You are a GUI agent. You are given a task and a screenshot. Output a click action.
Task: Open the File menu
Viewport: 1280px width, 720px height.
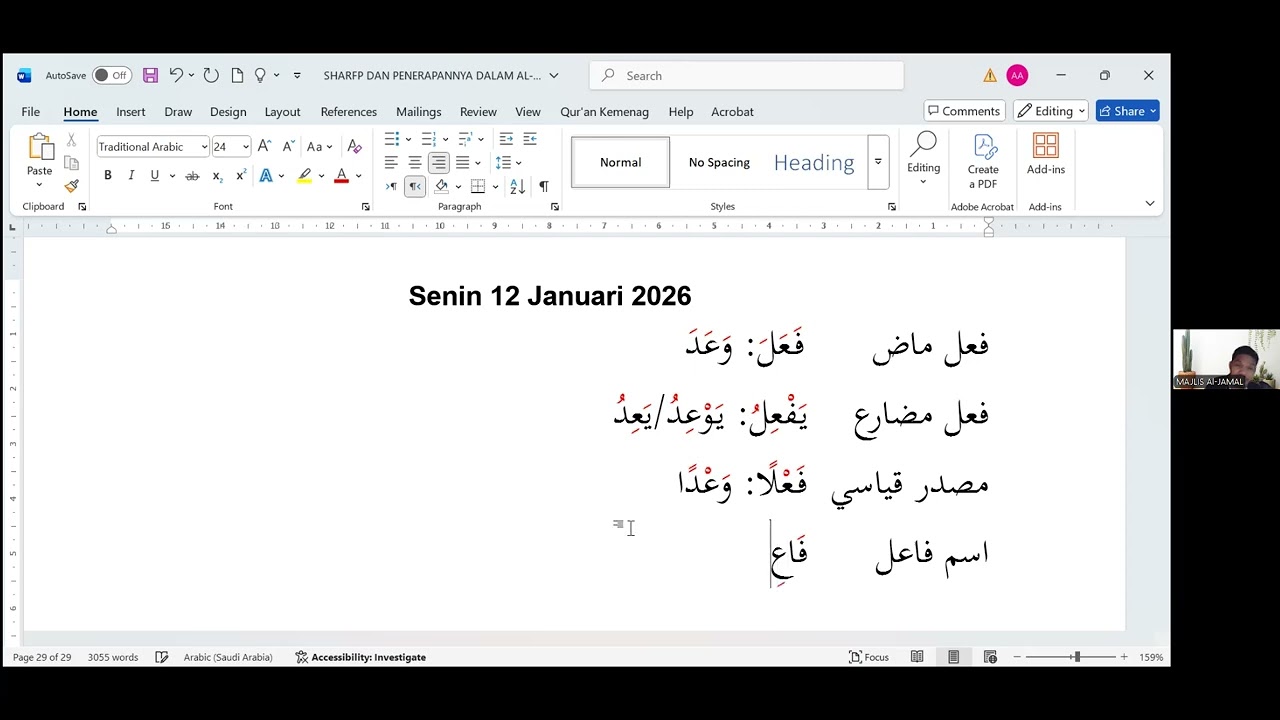pyautogui.click(x=31, y=111)
